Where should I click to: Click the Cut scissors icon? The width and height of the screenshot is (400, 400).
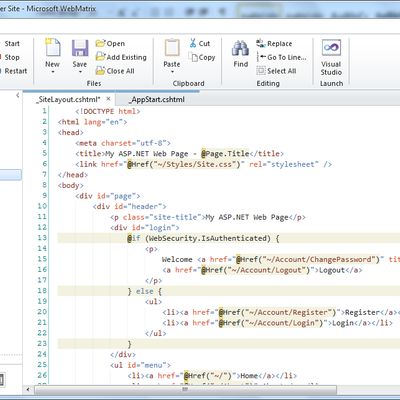[193, 43]
